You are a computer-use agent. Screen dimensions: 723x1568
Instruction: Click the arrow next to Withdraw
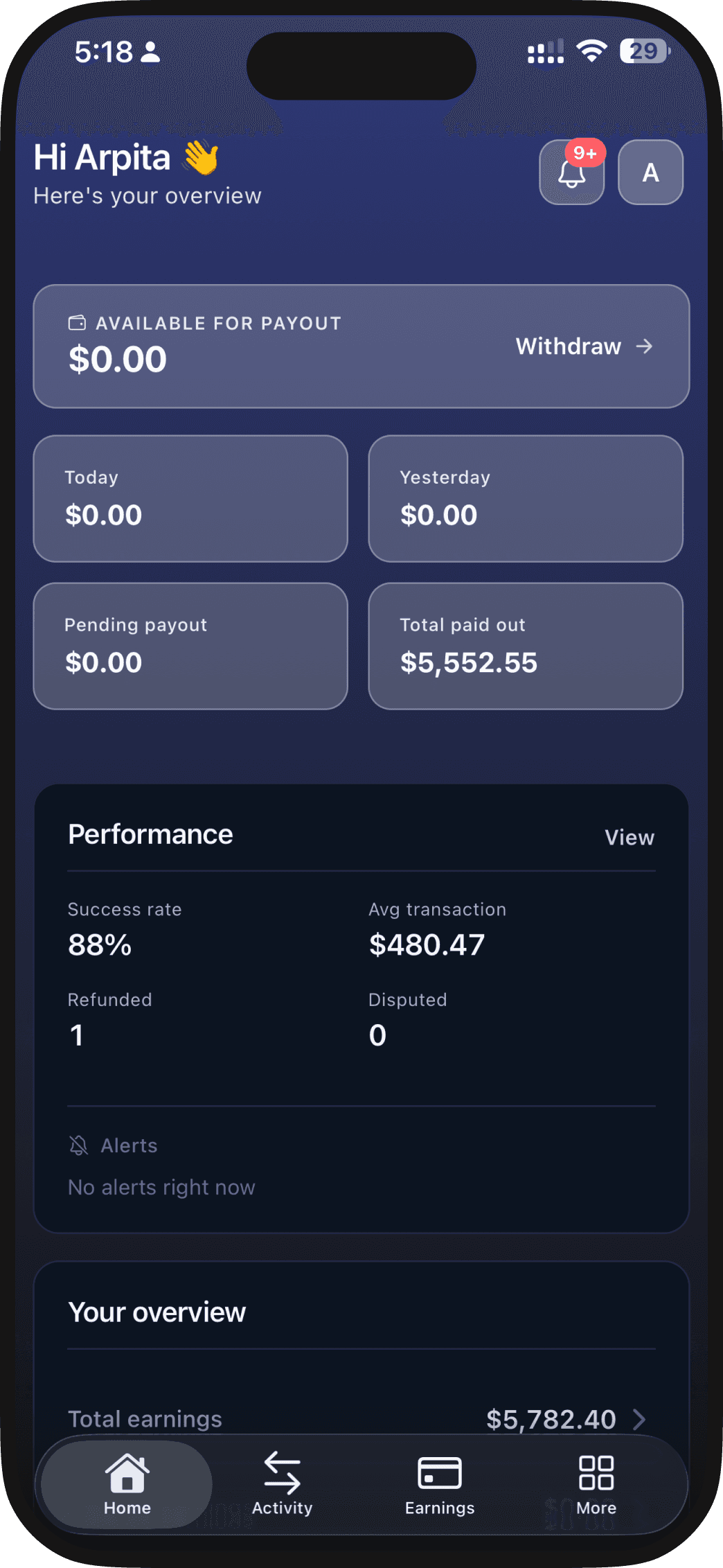point(645,346)
